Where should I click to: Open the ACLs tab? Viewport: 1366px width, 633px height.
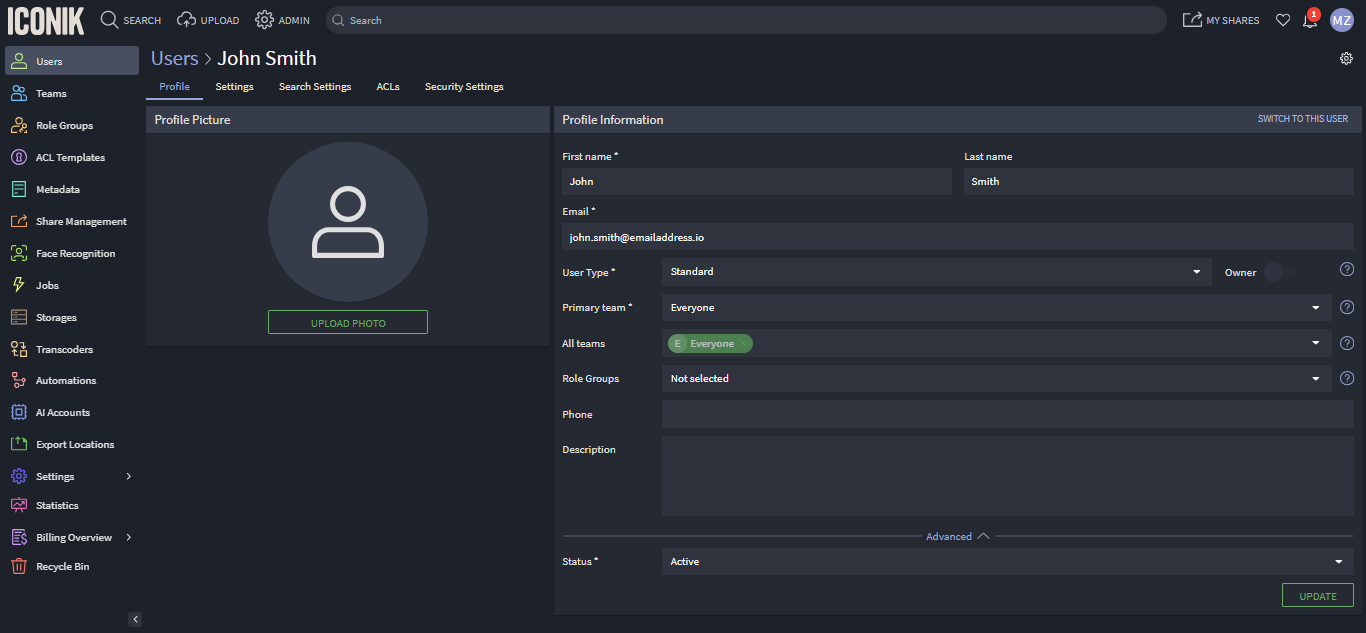[x=388, y=87]
